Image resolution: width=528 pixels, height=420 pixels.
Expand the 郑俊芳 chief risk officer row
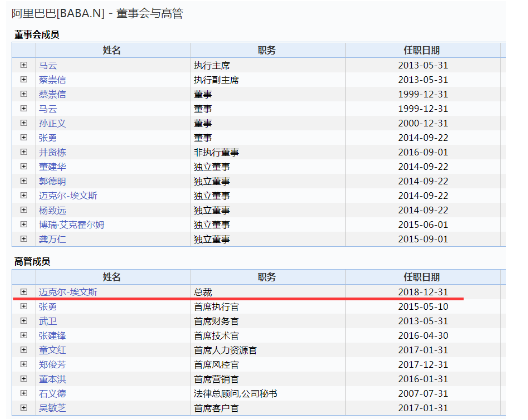[23, 364]
